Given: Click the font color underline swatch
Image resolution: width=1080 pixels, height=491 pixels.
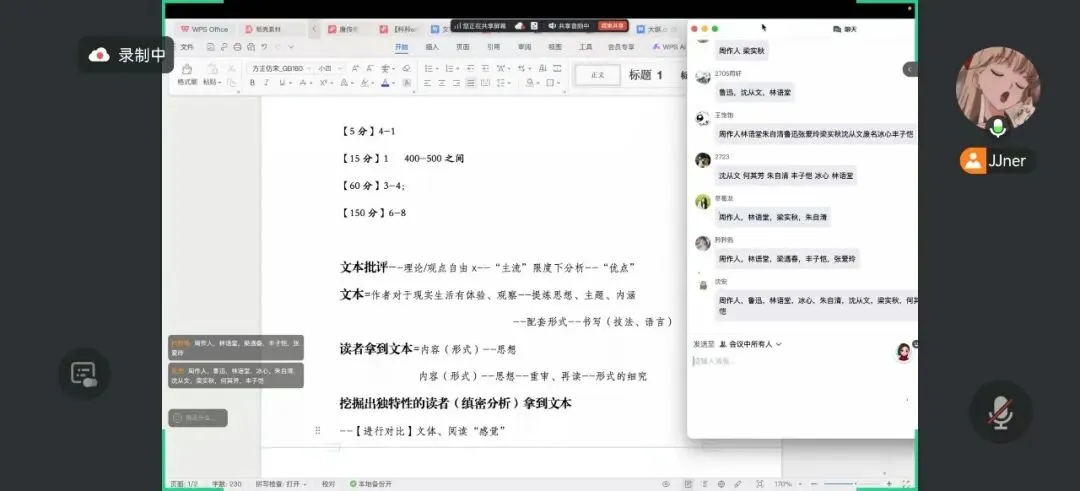Looking at the screenshot, I should [x=385, y=83].
